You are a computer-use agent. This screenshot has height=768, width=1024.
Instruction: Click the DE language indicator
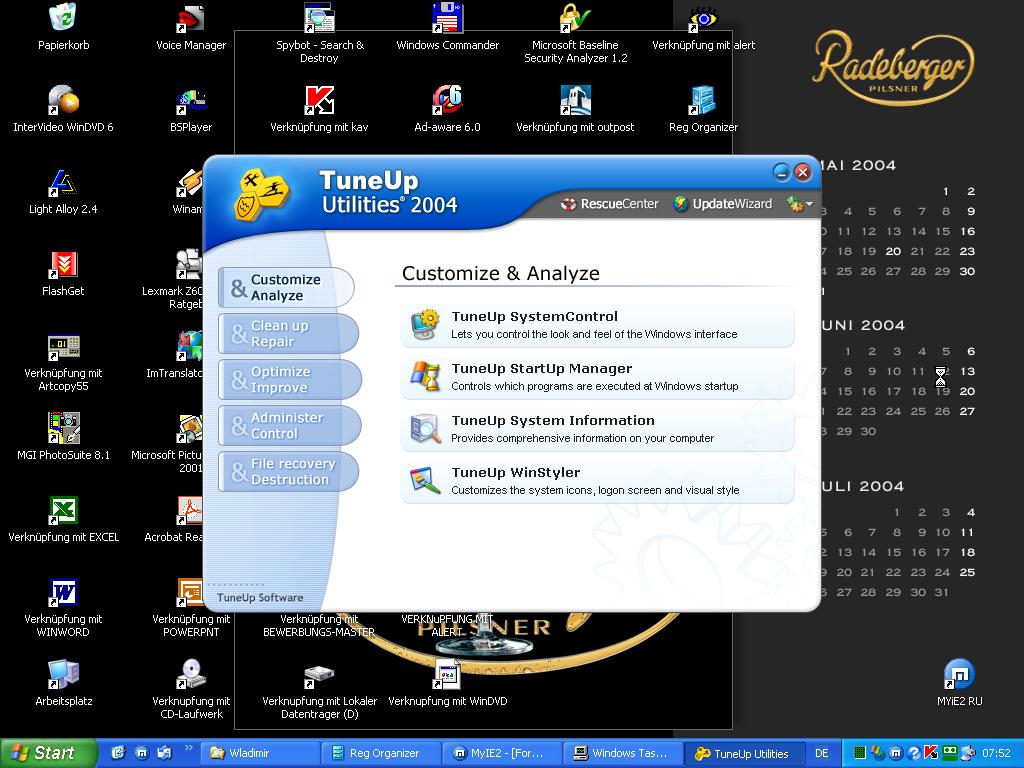822,753
